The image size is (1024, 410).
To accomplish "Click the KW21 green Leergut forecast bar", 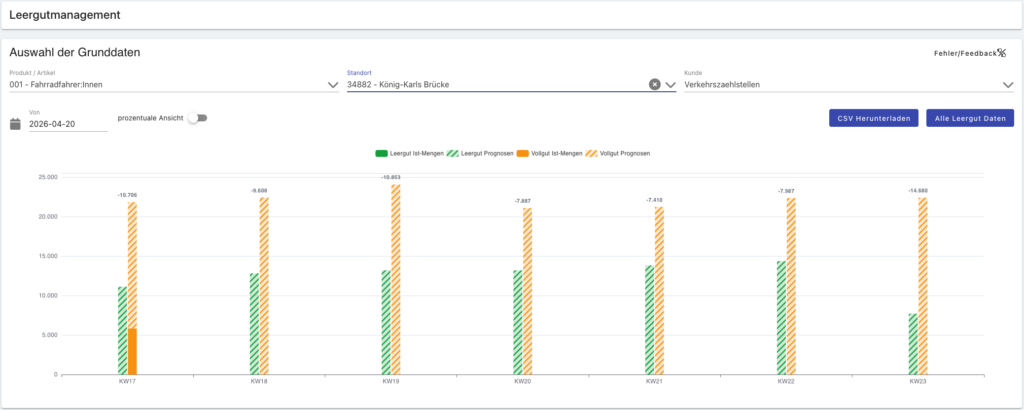I will click(x=649, y=320).
